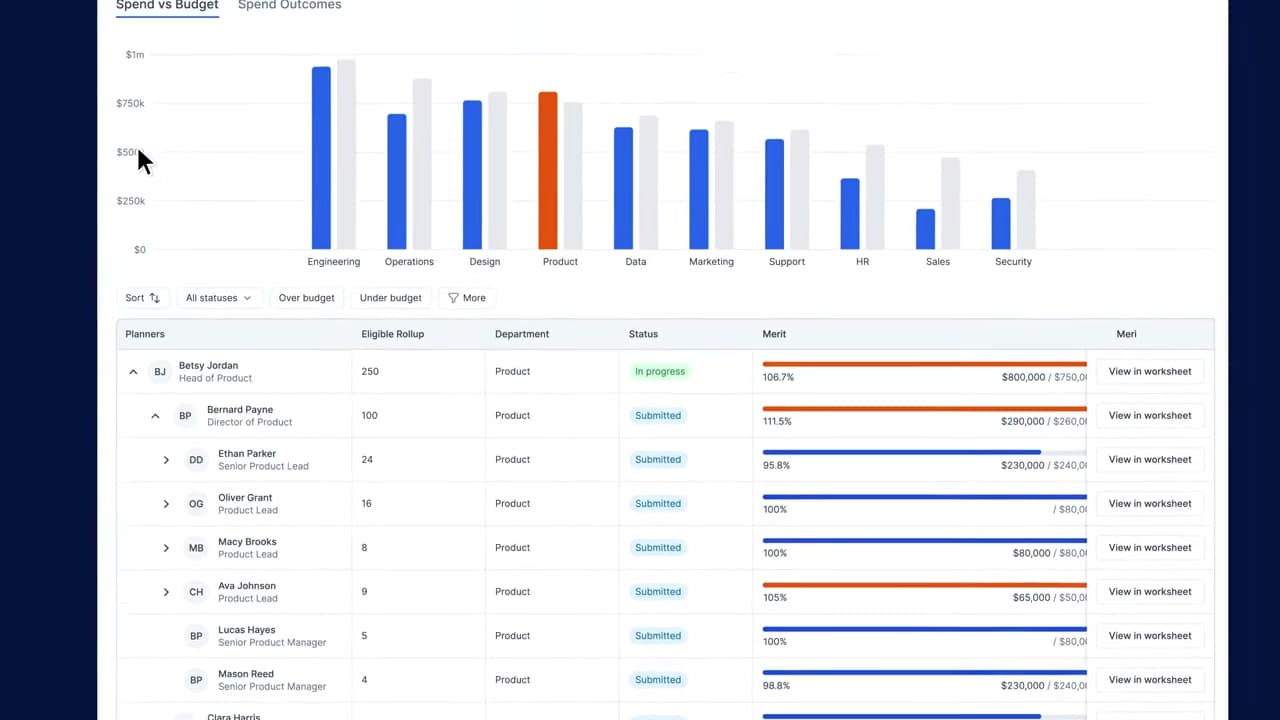Click Operations blue spend bar
The height and width of the screenshot is (720, 1280).
click(x=397, y=182)
